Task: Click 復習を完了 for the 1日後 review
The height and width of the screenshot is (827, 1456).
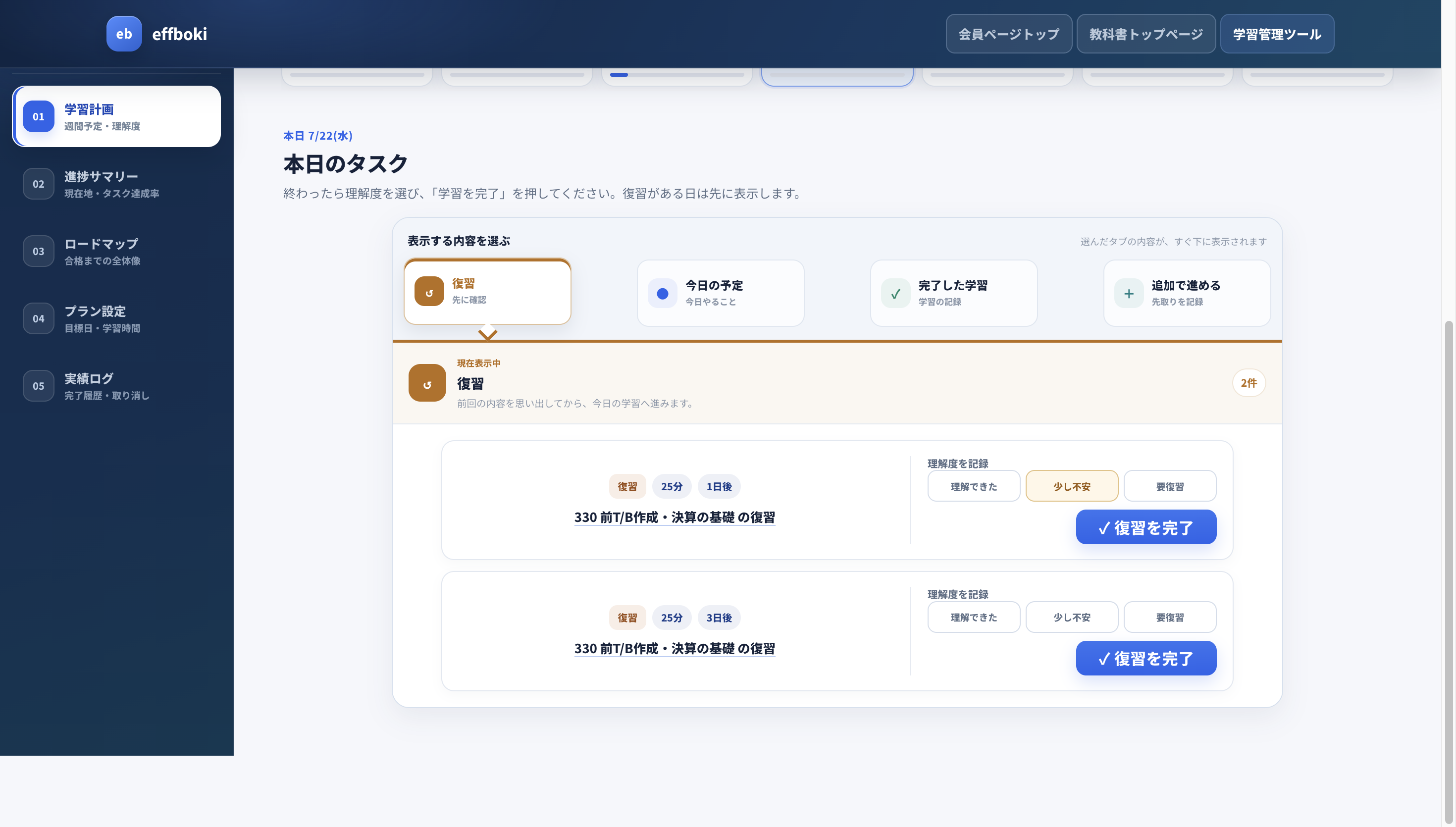Action: click(x=1146, y=528)
